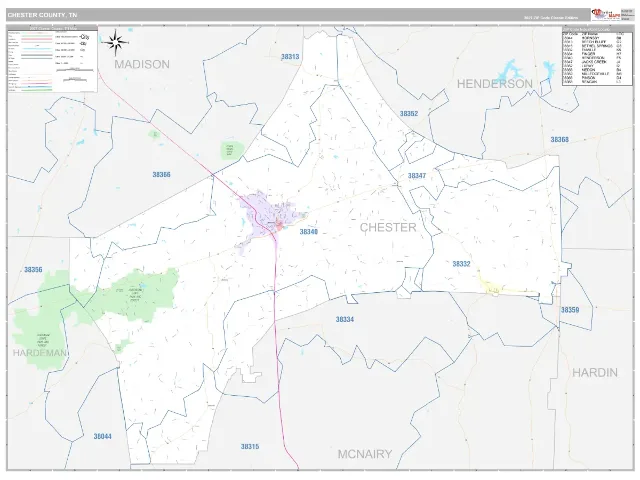The height and width of the screenshot is (480, 640).
Task: Click ZIP code label 38313
Action: (x=290, y=57)
